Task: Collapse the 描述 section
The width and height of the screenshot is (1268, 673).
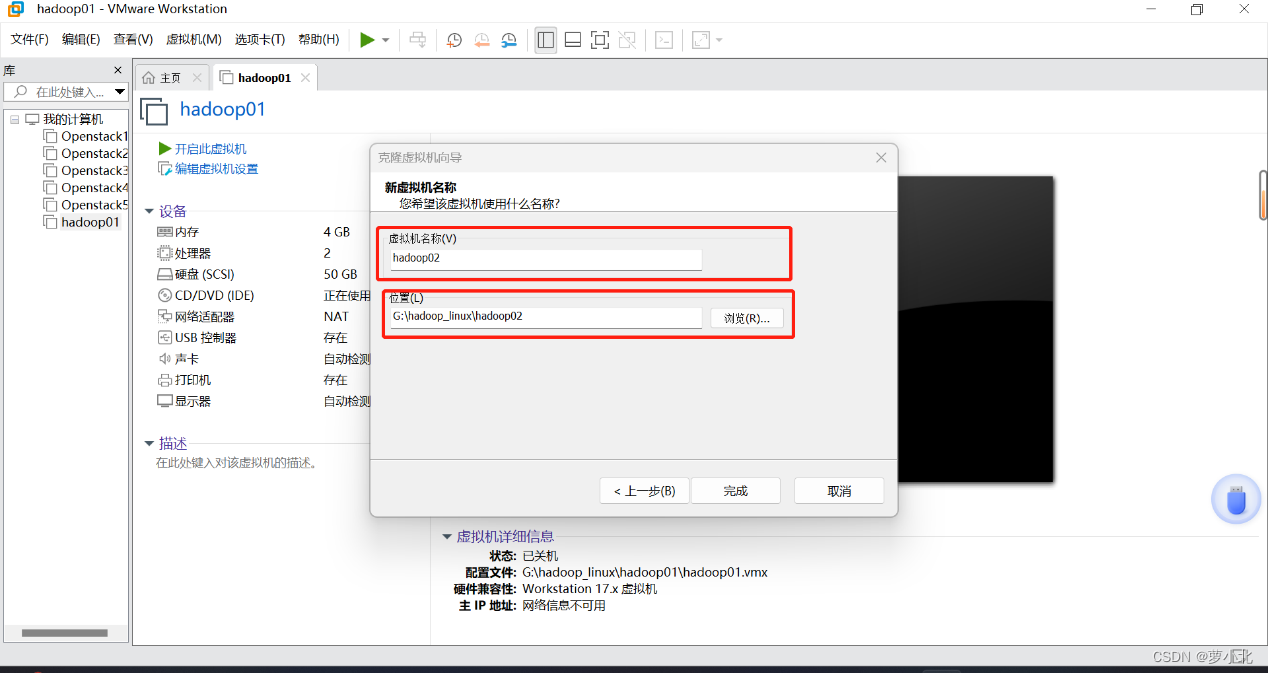Action: point(149,443)
